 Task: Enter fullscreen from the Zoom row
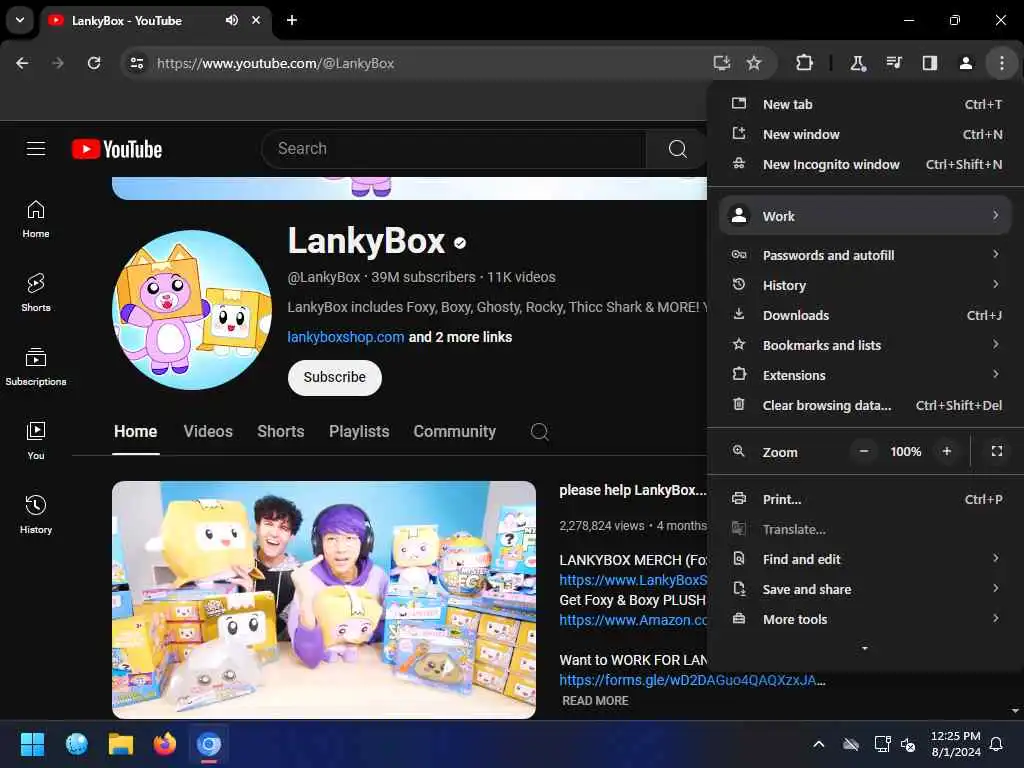pyautogui.click(x=997, y=451)
